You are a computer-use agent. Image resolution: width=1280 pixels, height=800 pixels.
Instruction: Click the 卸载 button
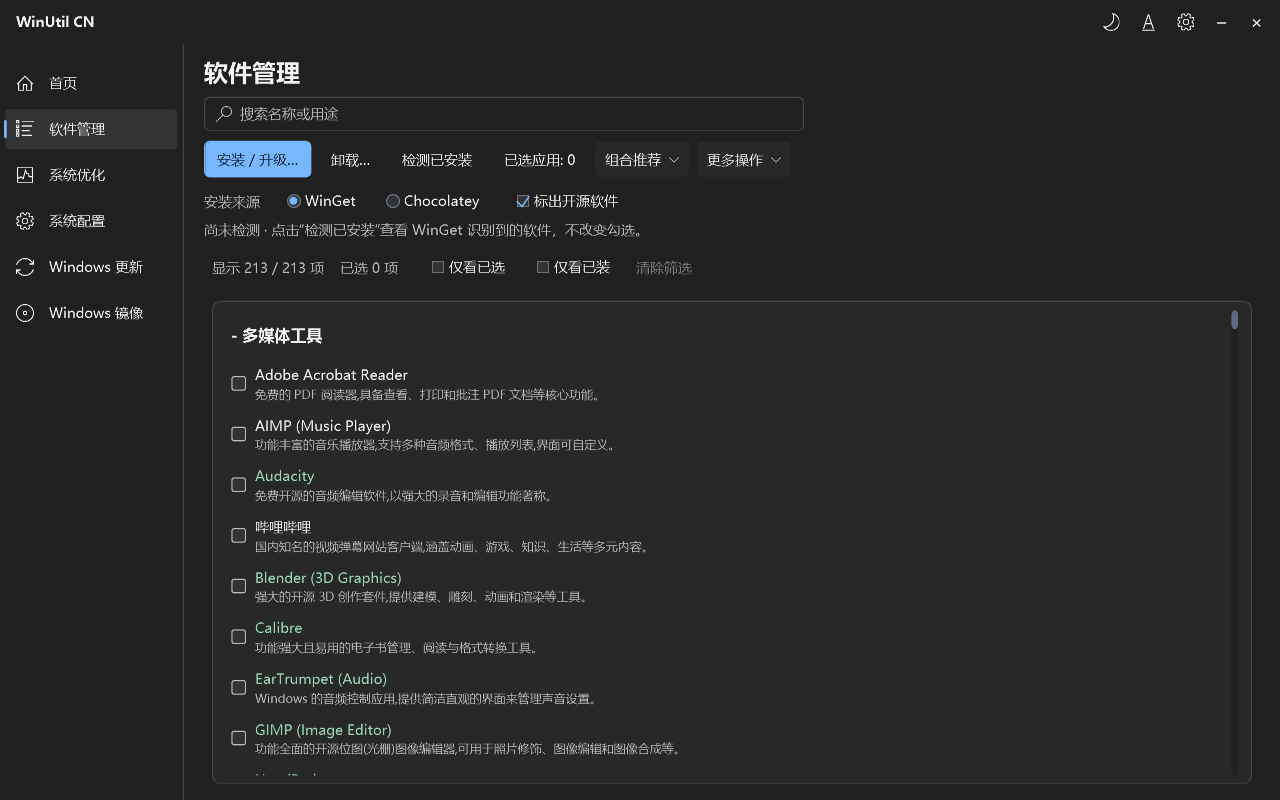351,160
